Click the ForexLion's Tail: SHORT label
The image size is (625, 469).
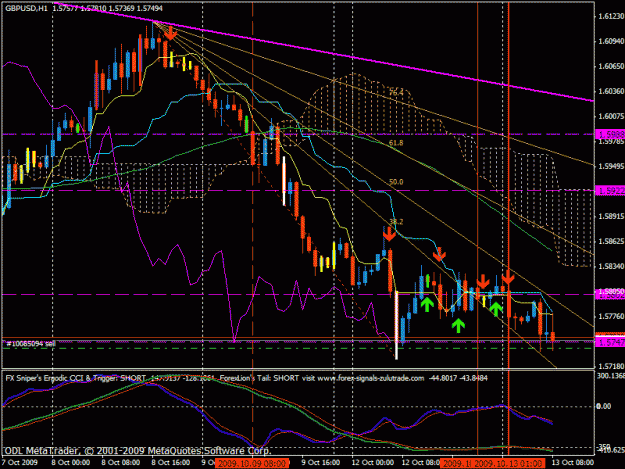click(259, 378)
